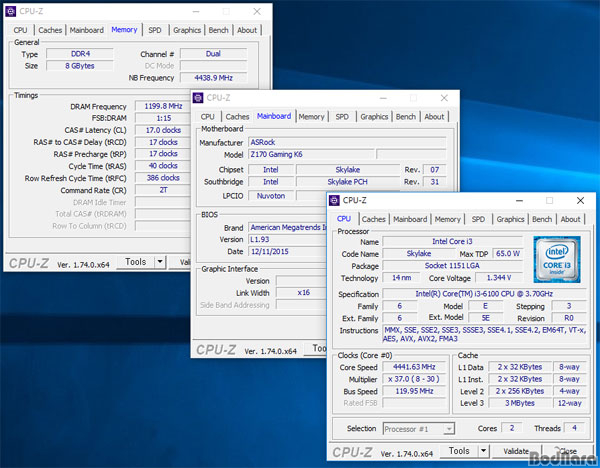
Task: Click the memory Type field DDR4
Action: (80, 54)
